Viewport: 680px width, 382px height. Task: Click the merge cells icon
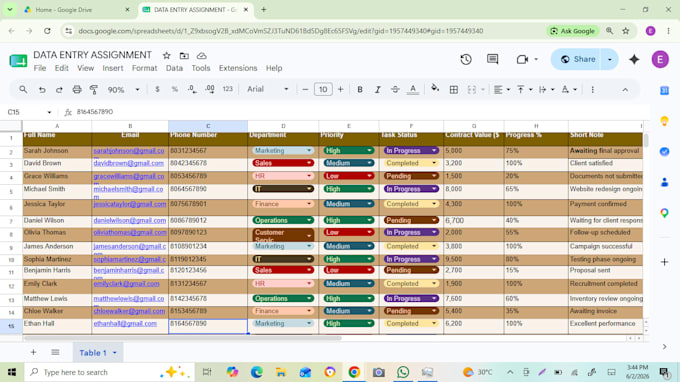[471, 89]
